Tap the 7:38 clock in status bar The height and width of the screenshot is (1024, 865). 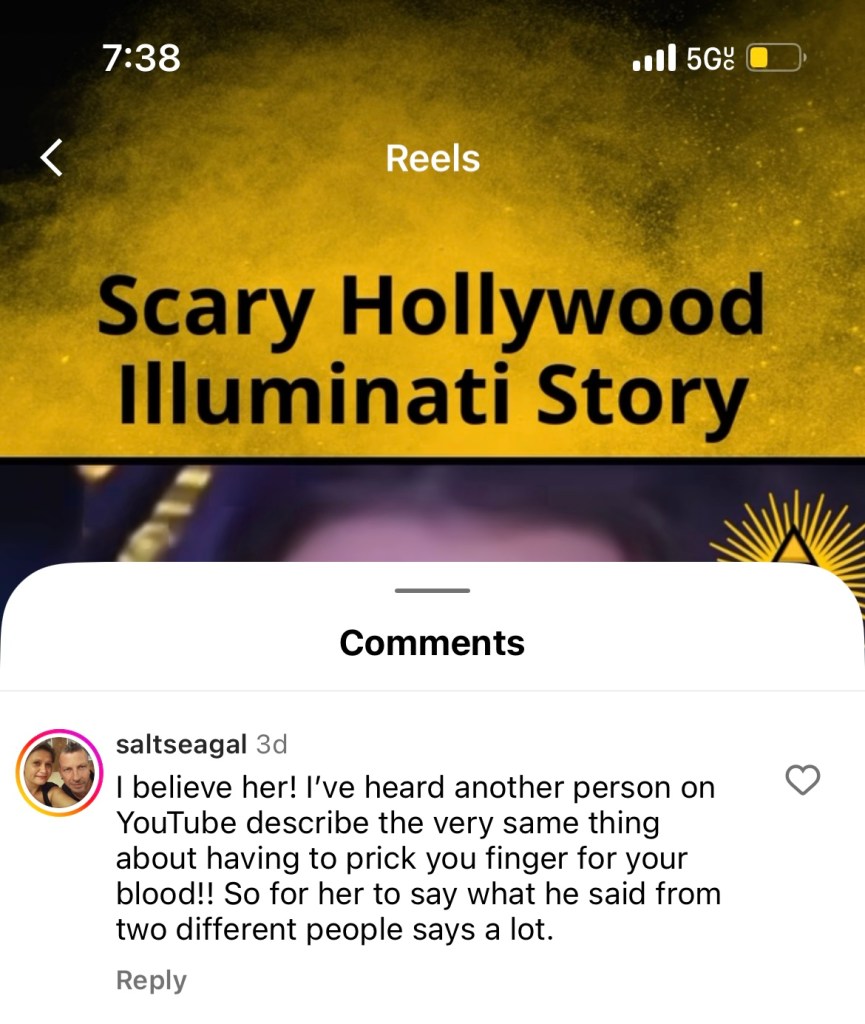point(141,57)
